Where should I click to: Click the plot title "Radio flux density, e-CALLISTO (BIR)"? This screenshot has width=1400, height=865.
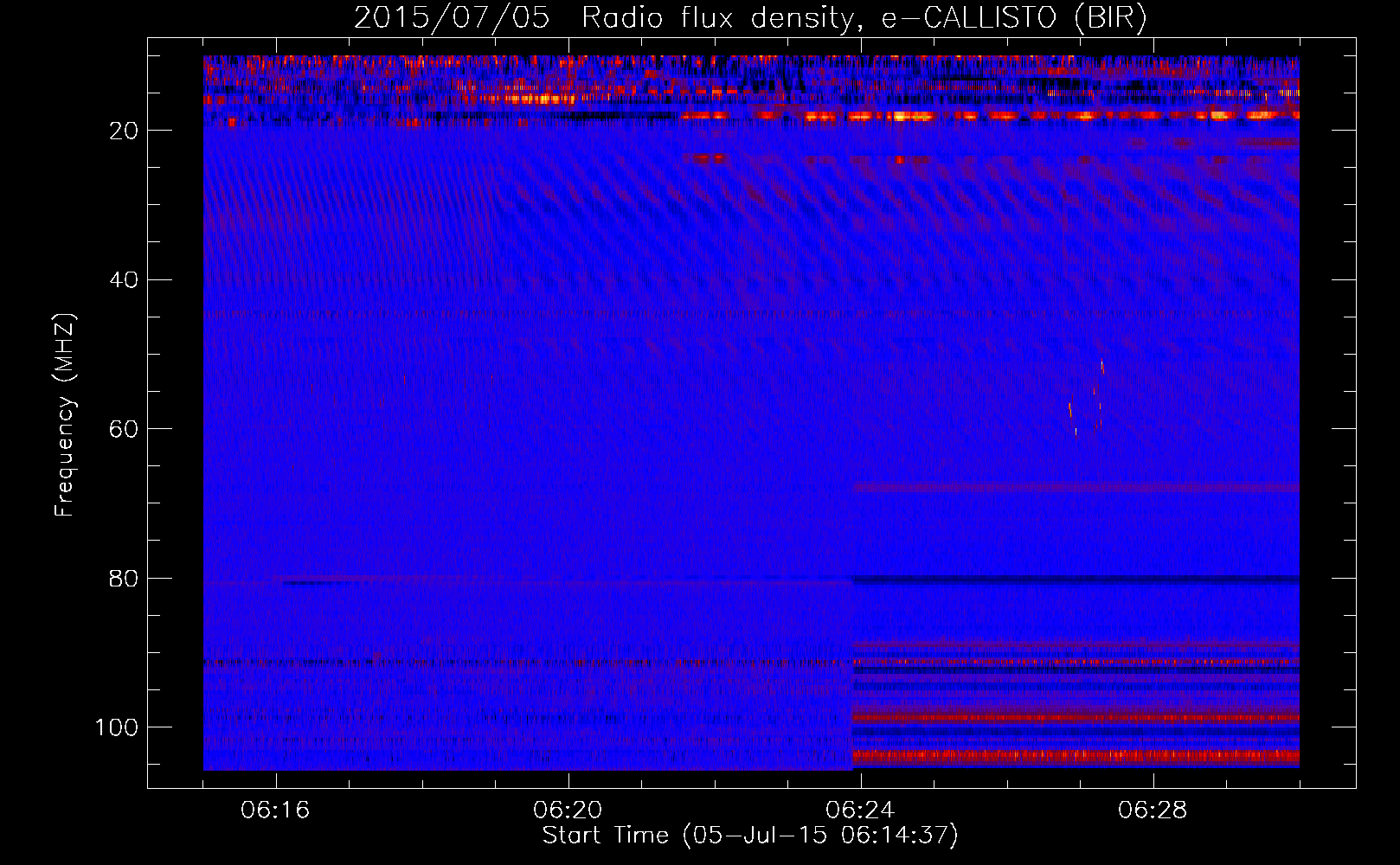click(x=864, y=18)
